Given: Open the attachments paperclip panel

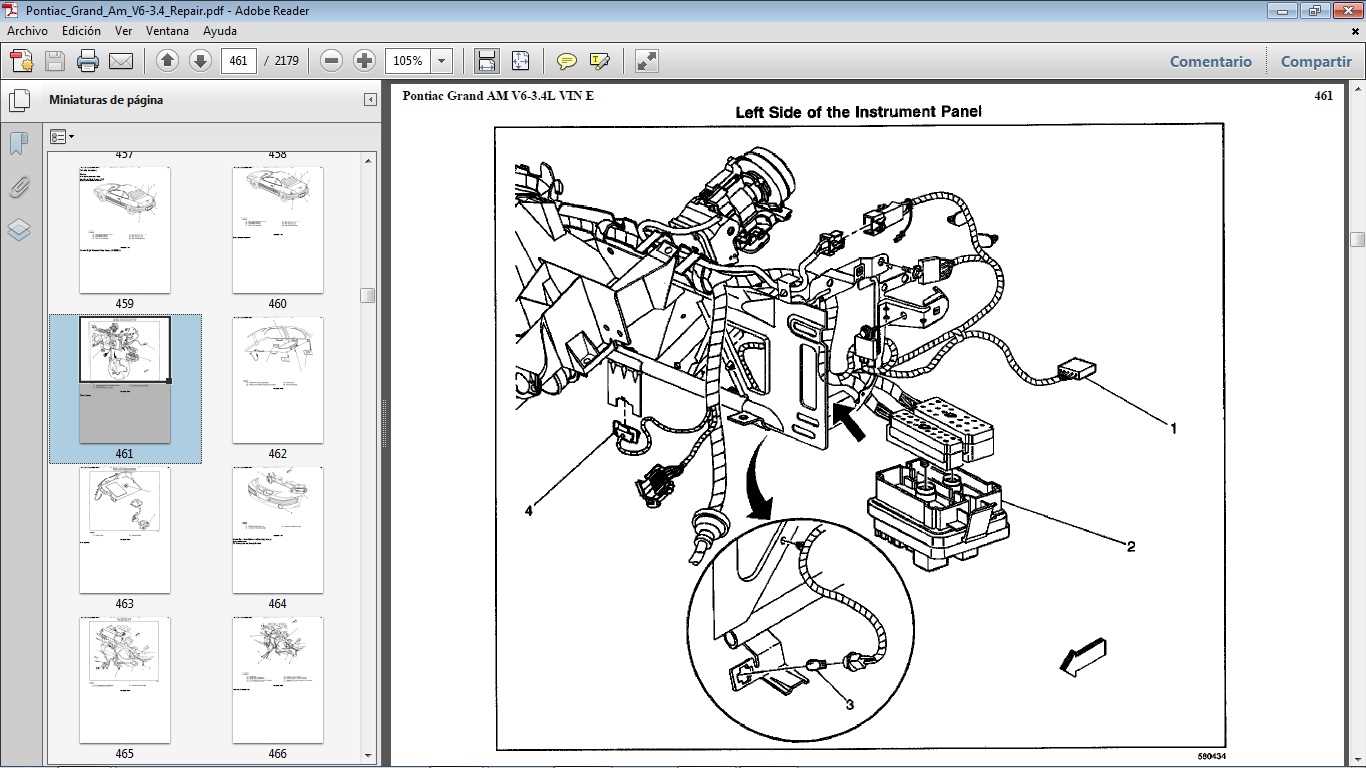Looking at the screenshot, I should pos(19,187).
